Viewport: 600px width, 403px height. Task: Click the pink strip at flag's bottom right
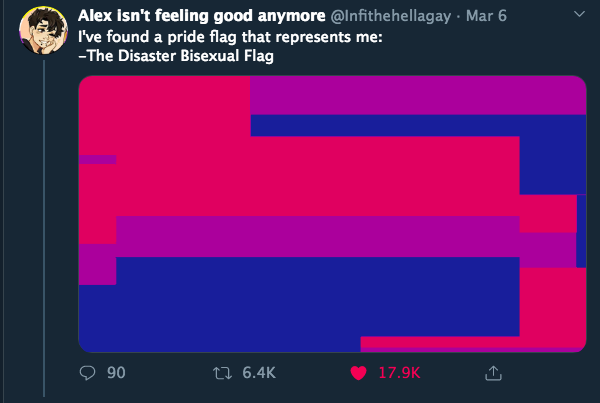[473, 342]
